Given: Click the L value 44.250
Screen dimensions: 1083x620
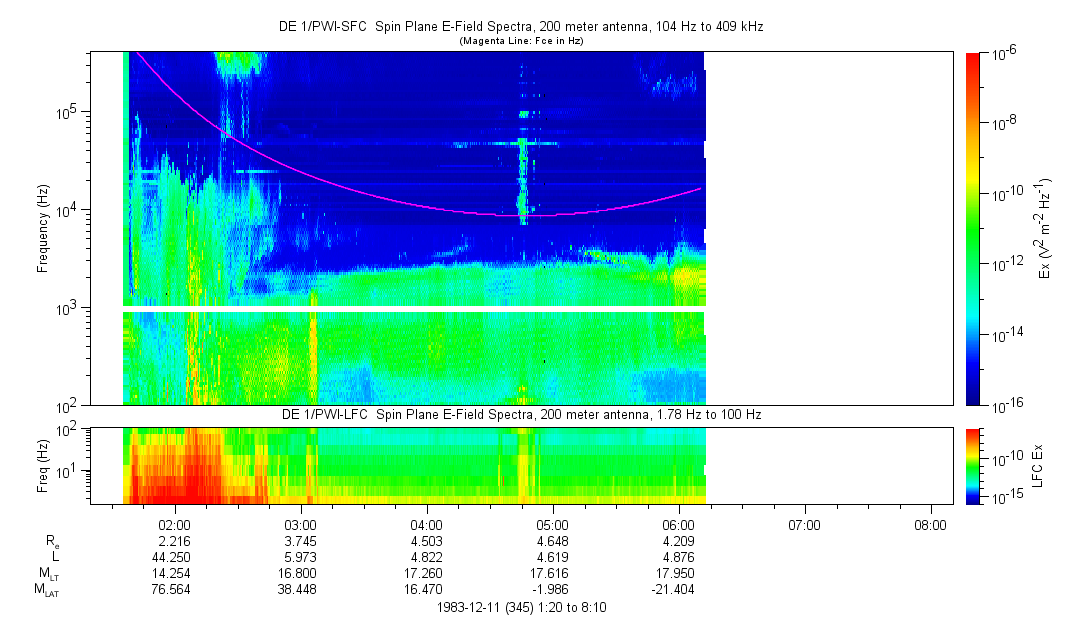Looking at the screenshot, I should point(175,557).
